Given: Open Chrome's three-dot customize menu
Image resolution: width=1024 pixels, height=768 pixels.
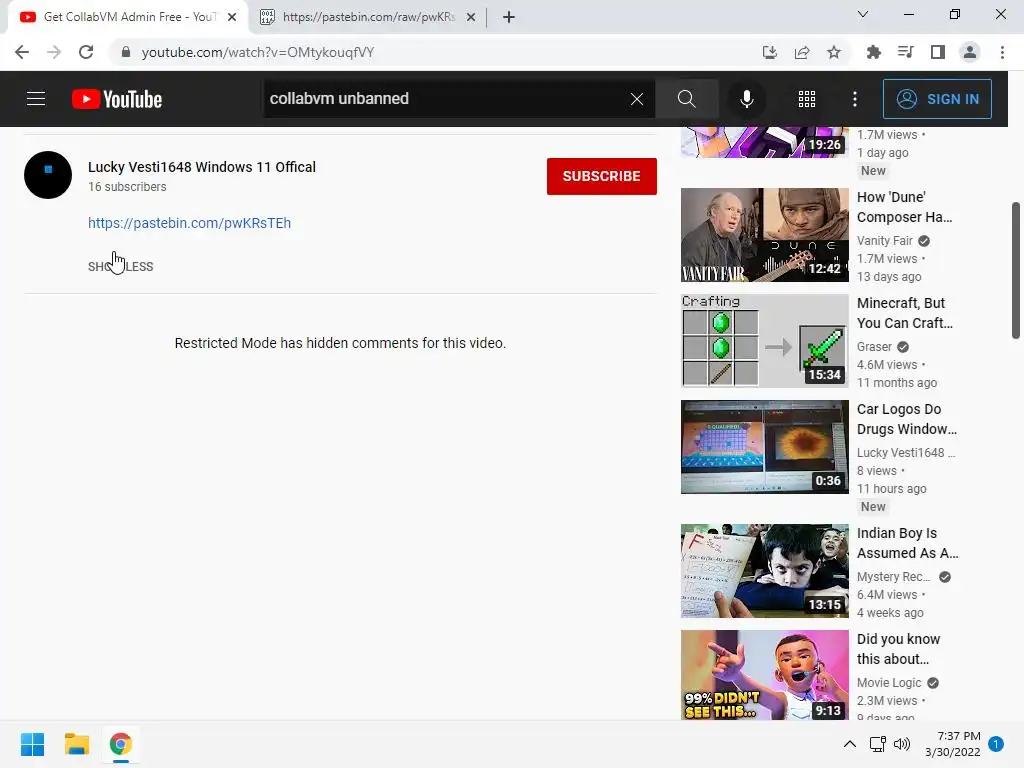Looking at the screenshot, I should coord(1002,52).
